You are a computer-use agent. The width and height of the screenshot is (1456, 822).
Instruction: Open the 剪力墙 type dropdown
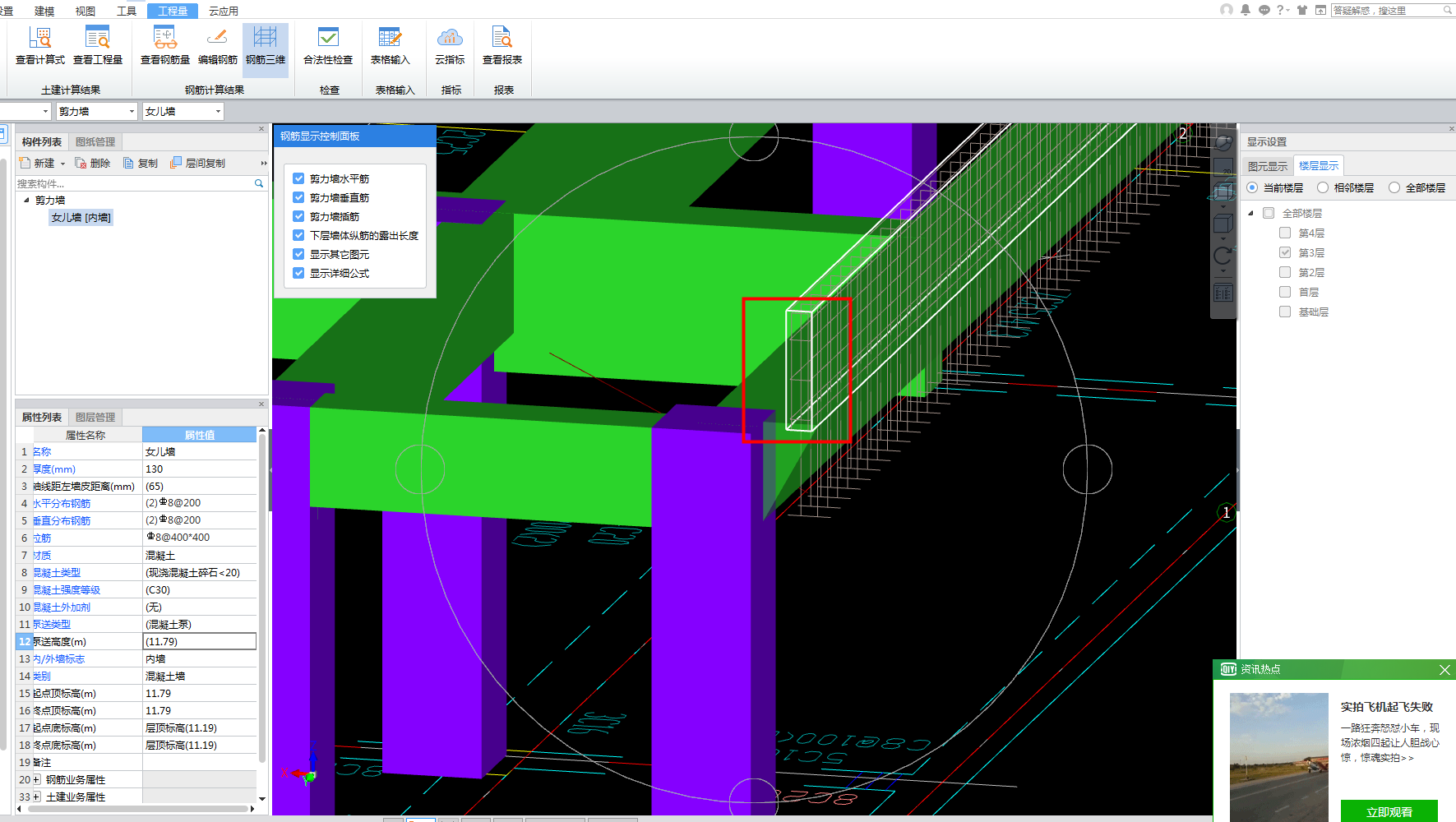[97, 111]
